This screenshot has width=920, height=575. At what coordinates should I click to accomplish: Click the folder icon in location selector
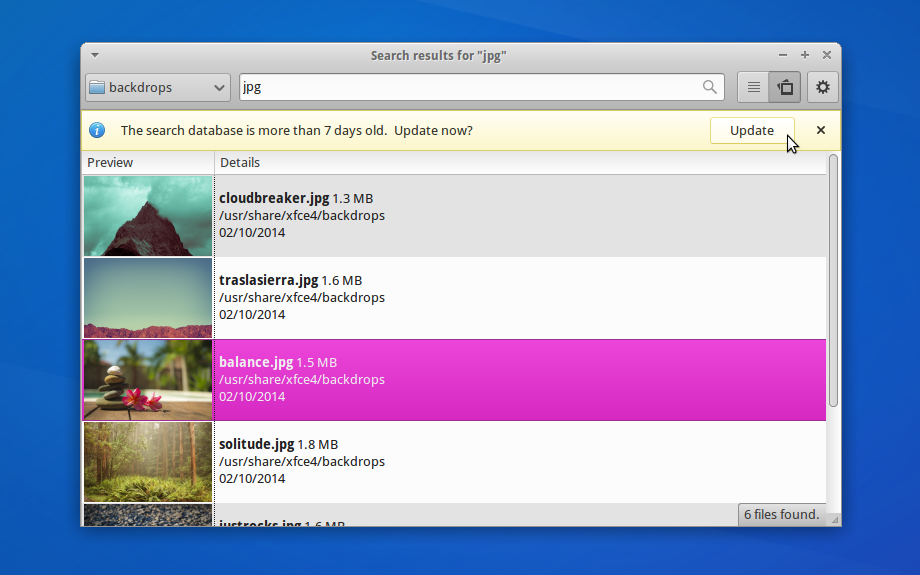tap(97, 87)
